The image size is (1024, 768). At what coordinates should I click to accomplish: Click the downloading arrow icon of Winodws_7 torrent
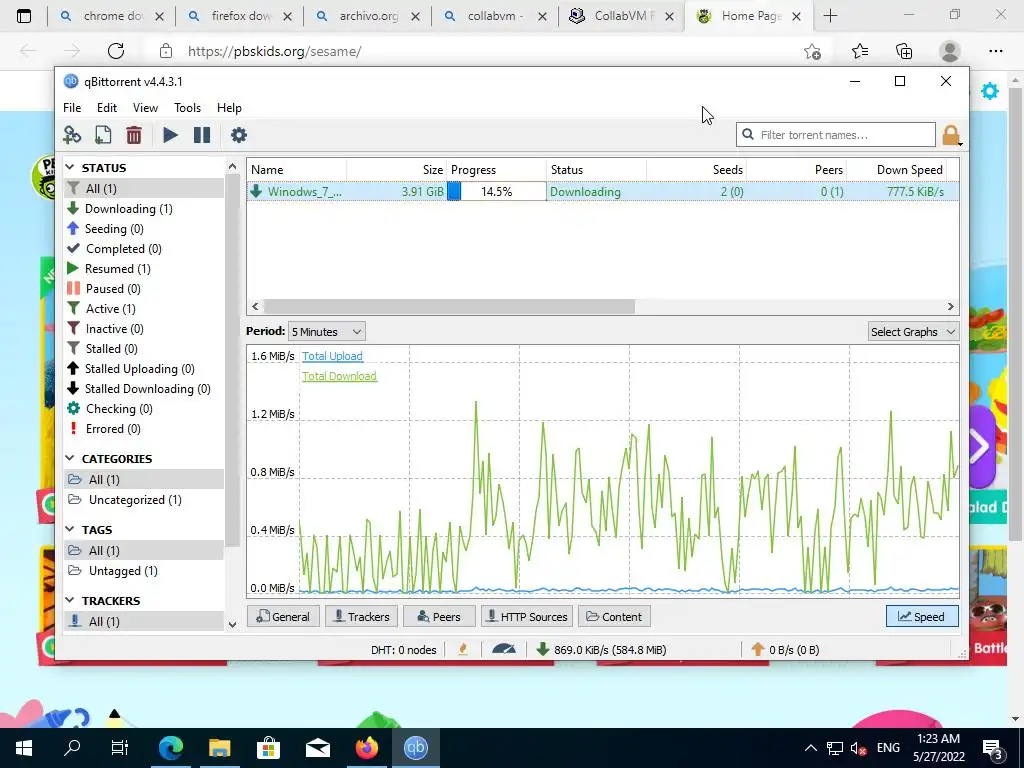[x=256, y=191]
